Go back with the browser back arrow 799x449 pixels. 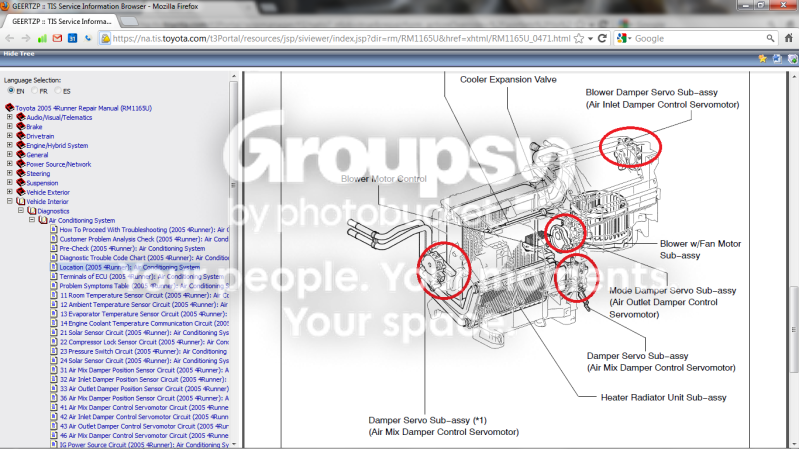10,39
